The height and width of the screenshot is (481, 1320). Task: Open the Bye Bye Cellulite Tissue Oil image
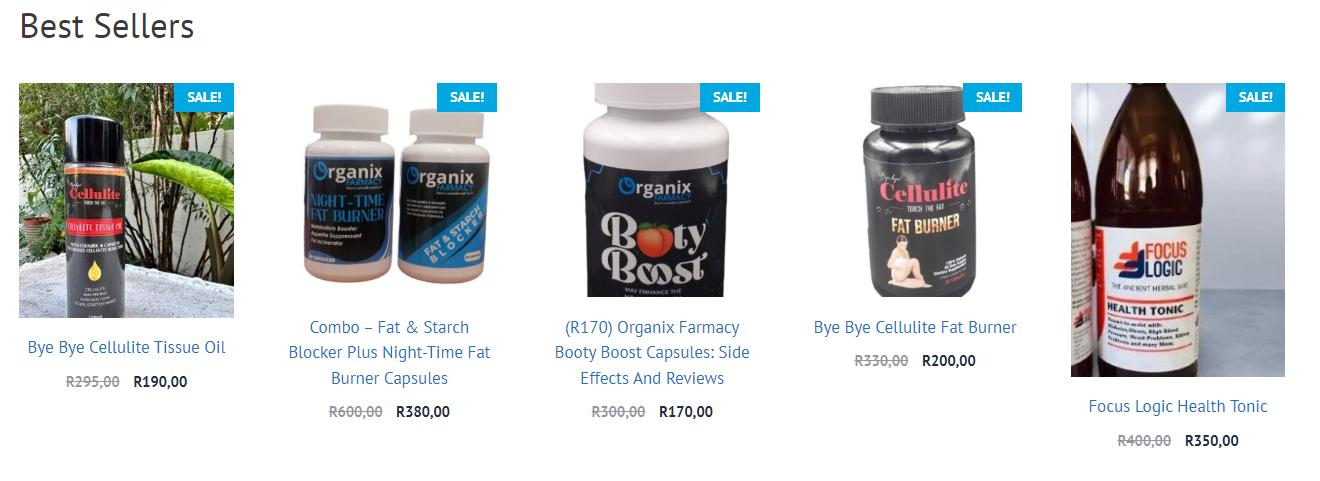click(126, 200)
